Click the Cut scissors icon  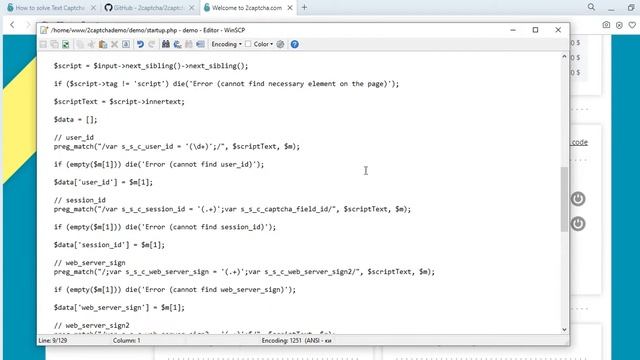pos(91,44)
